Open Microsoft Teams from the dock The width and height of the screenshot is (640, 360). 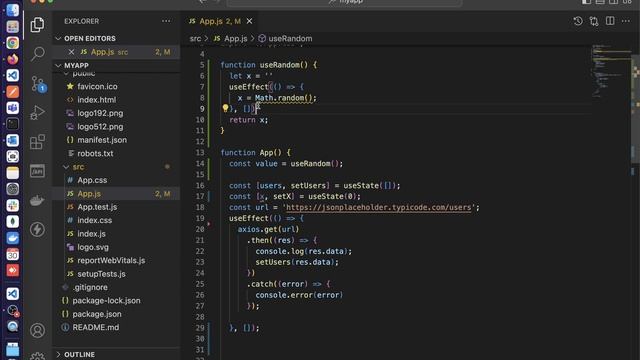click(12, 108)
